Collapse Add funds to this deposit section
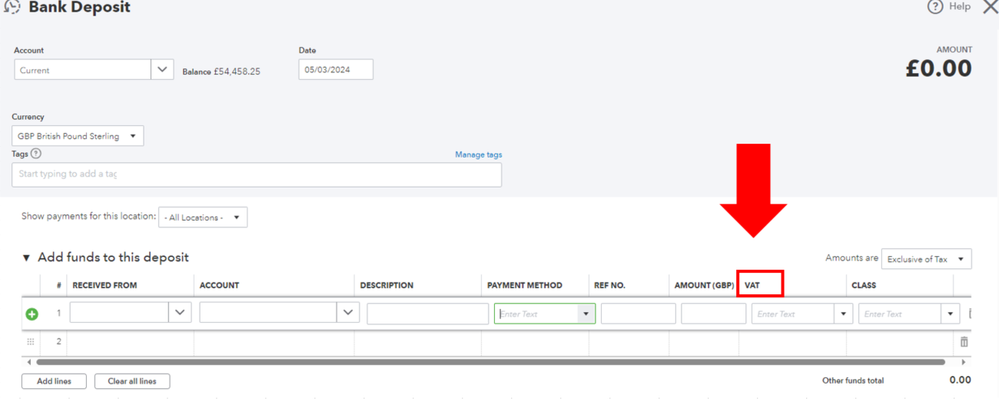This screenshot has width=999, height=399. 26,258
